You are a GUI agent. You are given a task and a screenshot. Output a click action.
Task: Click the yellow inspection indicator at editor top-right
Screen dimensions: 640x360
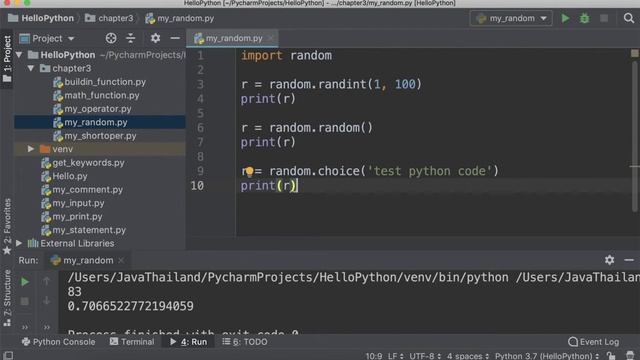634,53
